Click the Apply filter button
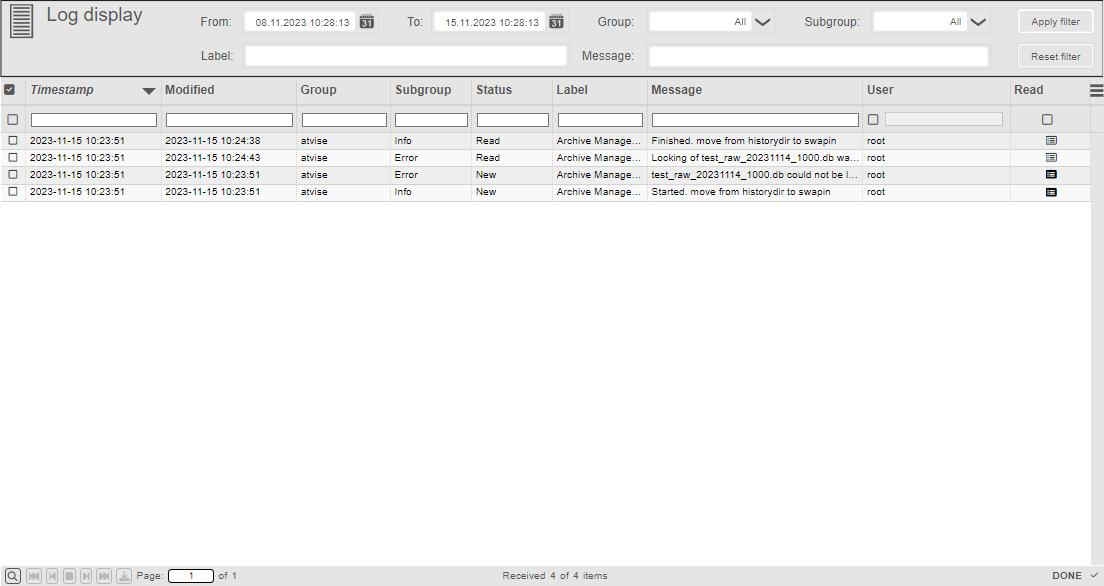The width and height of the screenshot is (1104, 586). tap(1055, 20)
